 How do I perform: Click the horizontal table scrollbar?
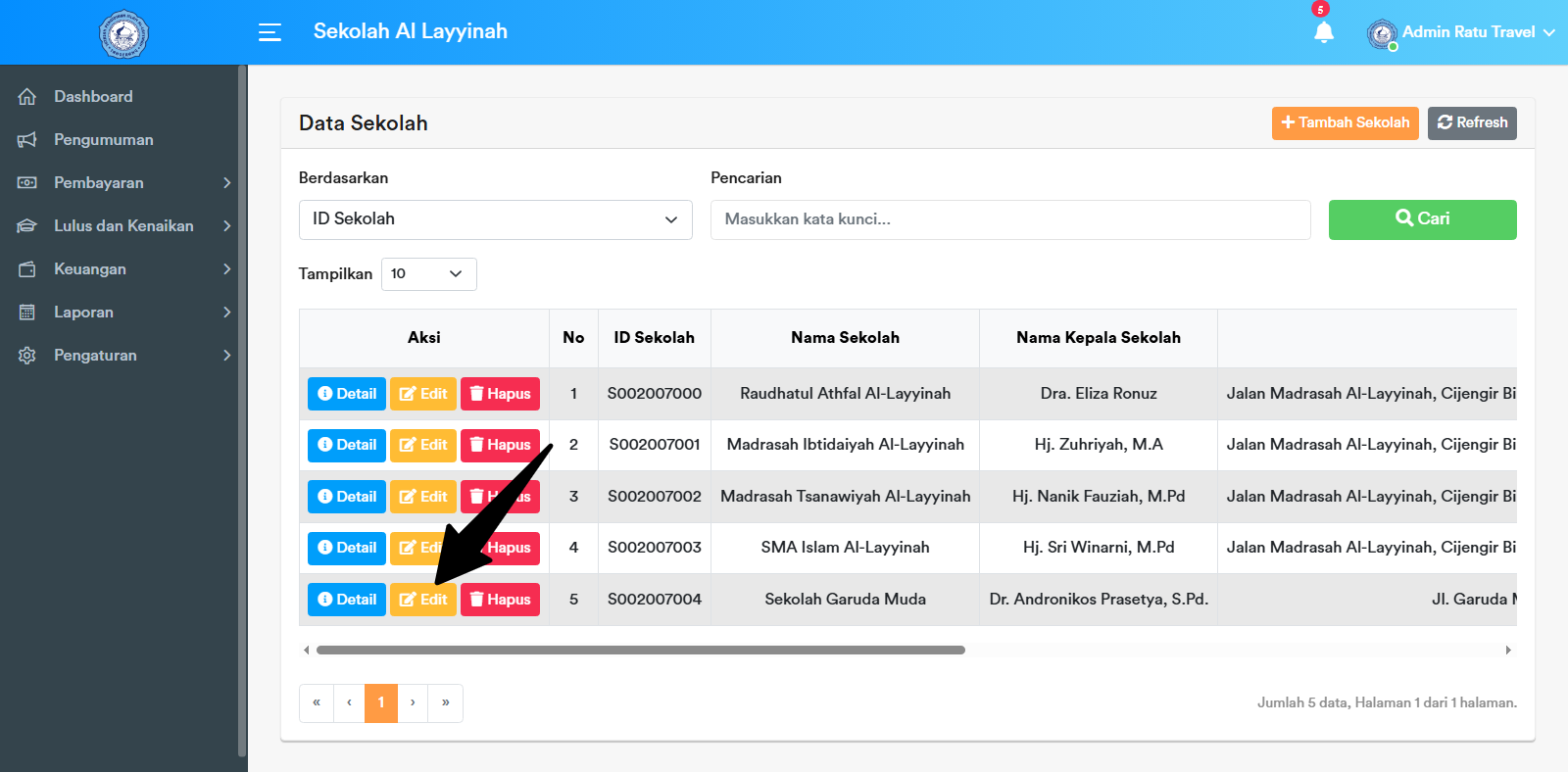(x=640, y=650)
